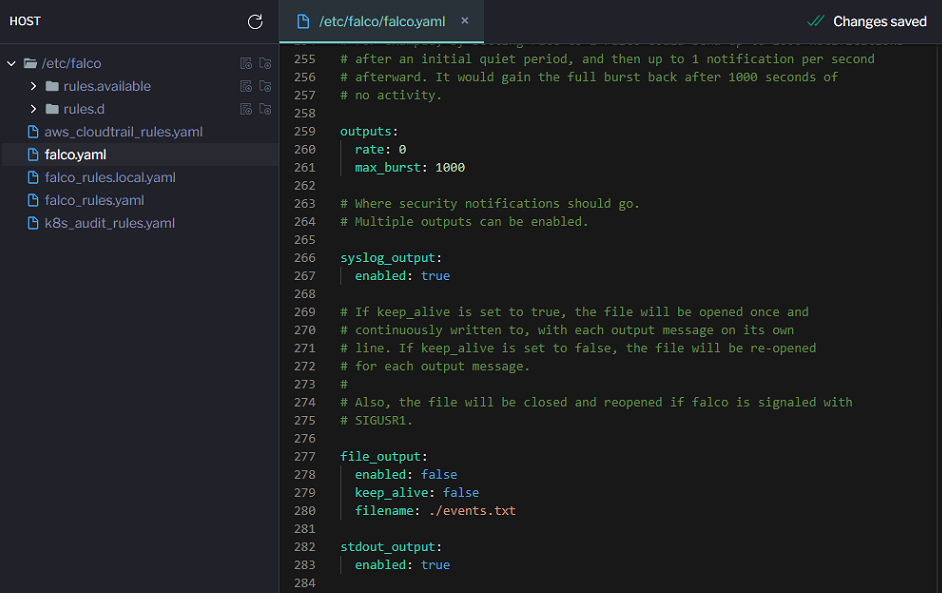Select the /etc/falco/falco.yaml editor tab
942x593 pixels.
[x=381, y=22]
